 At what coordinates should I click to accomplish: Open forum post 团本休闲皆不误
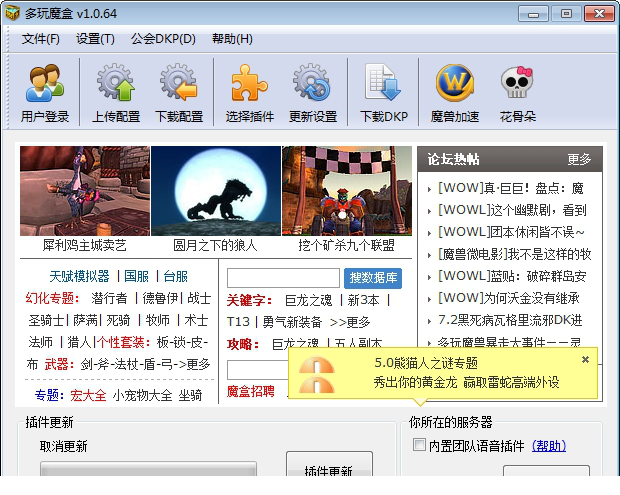[511, 232]
